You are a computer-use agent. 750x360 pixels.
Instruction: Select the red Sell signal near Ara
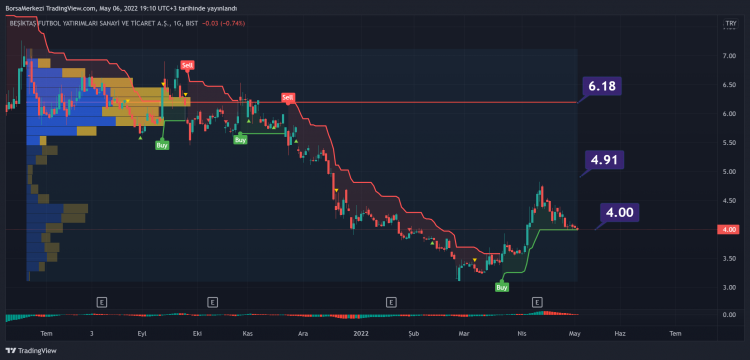click(x=287, y=97)
